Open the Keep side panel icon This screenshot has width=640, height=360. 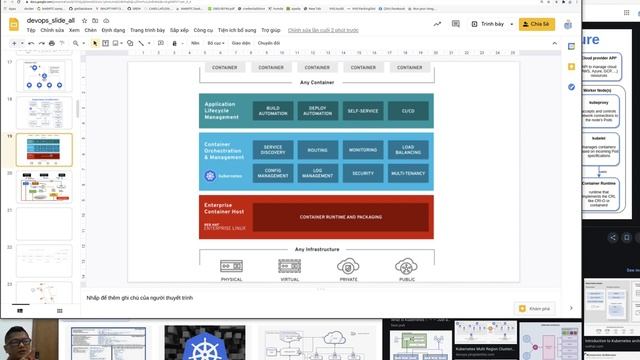(x=571, y=67)
